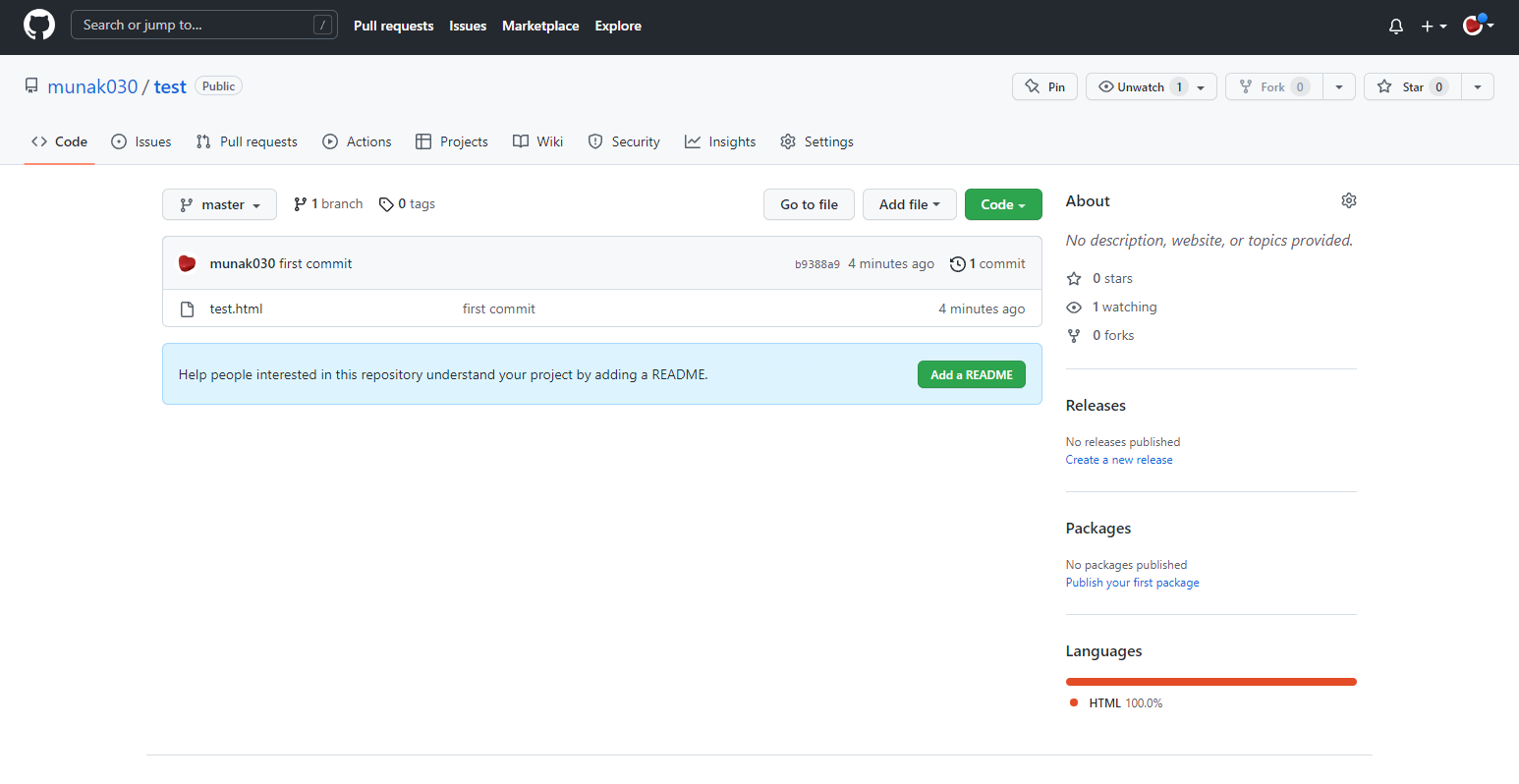
Task: Go to Explore
Action: pos(618,27)
